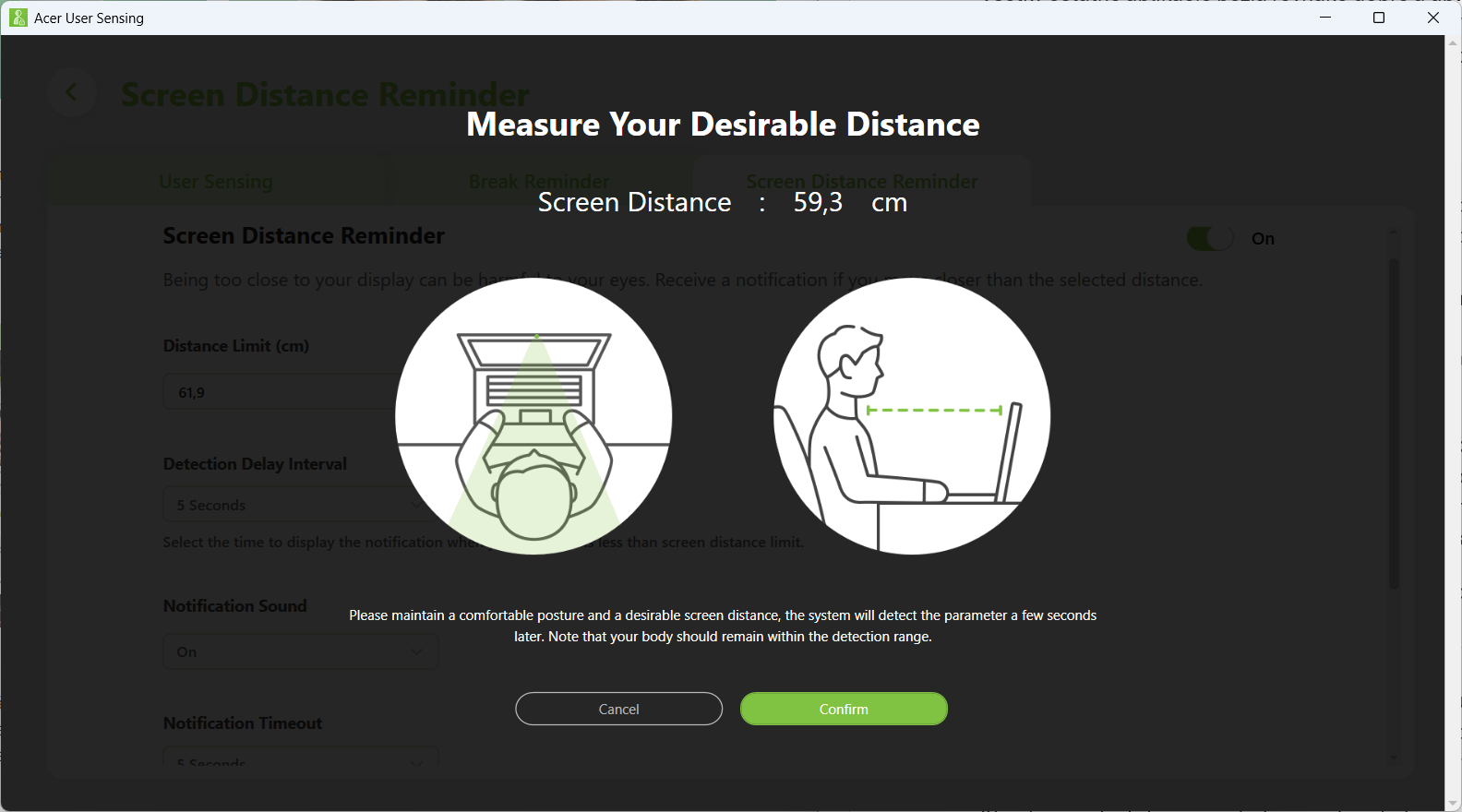Open the Notification Timeout dropdown
This screenshot has width=1462, height=812.
[301, 757]
